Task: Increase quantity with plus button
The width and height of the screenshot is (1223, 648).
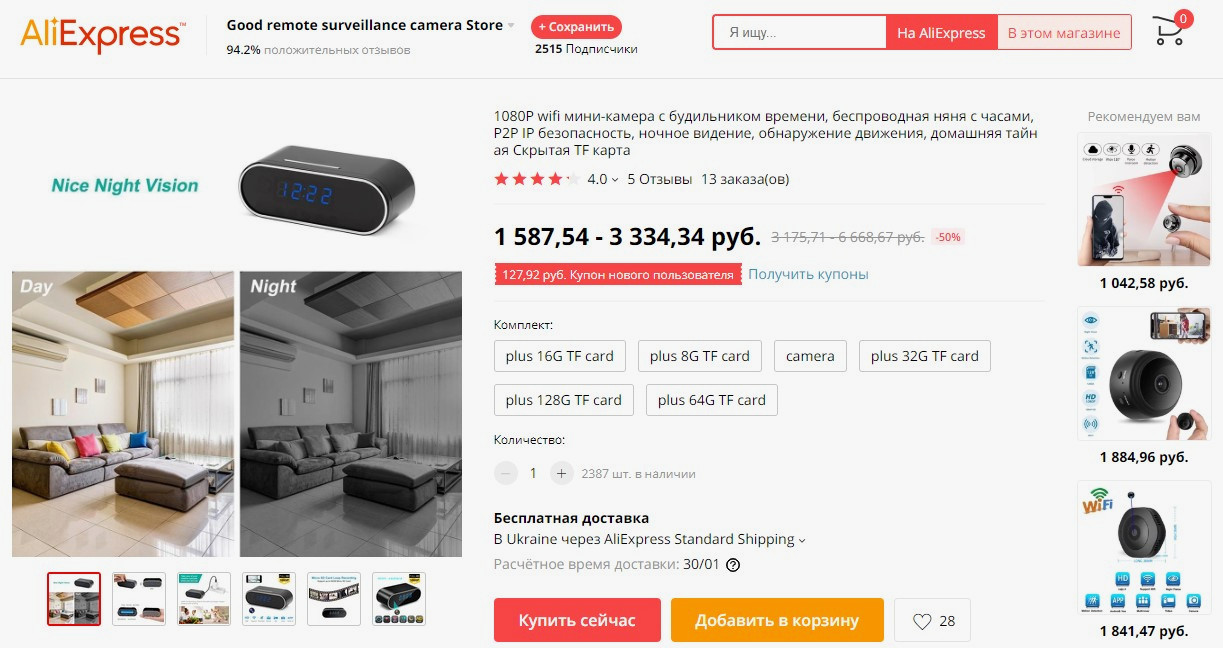Action: click(x=562, y=473)
